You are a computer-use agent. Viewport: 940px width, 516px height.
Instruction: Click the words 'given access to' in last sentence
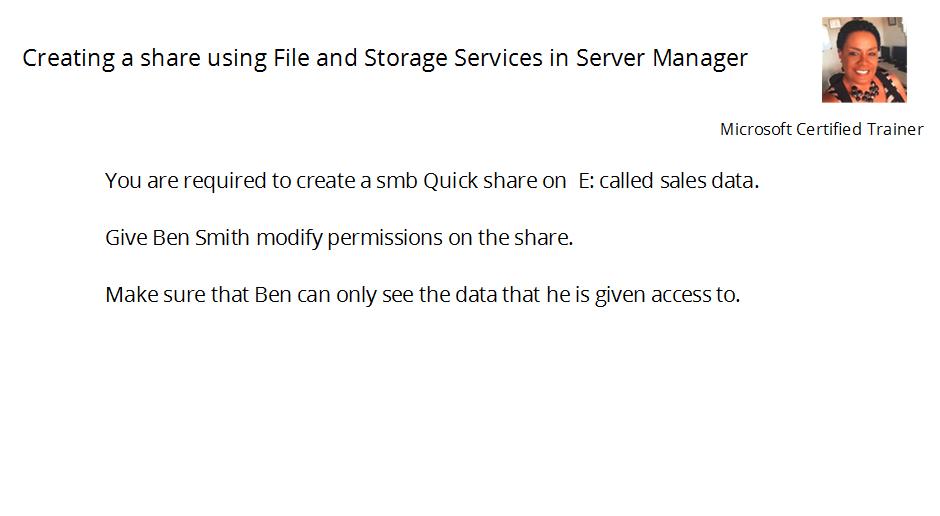point(667,295)
